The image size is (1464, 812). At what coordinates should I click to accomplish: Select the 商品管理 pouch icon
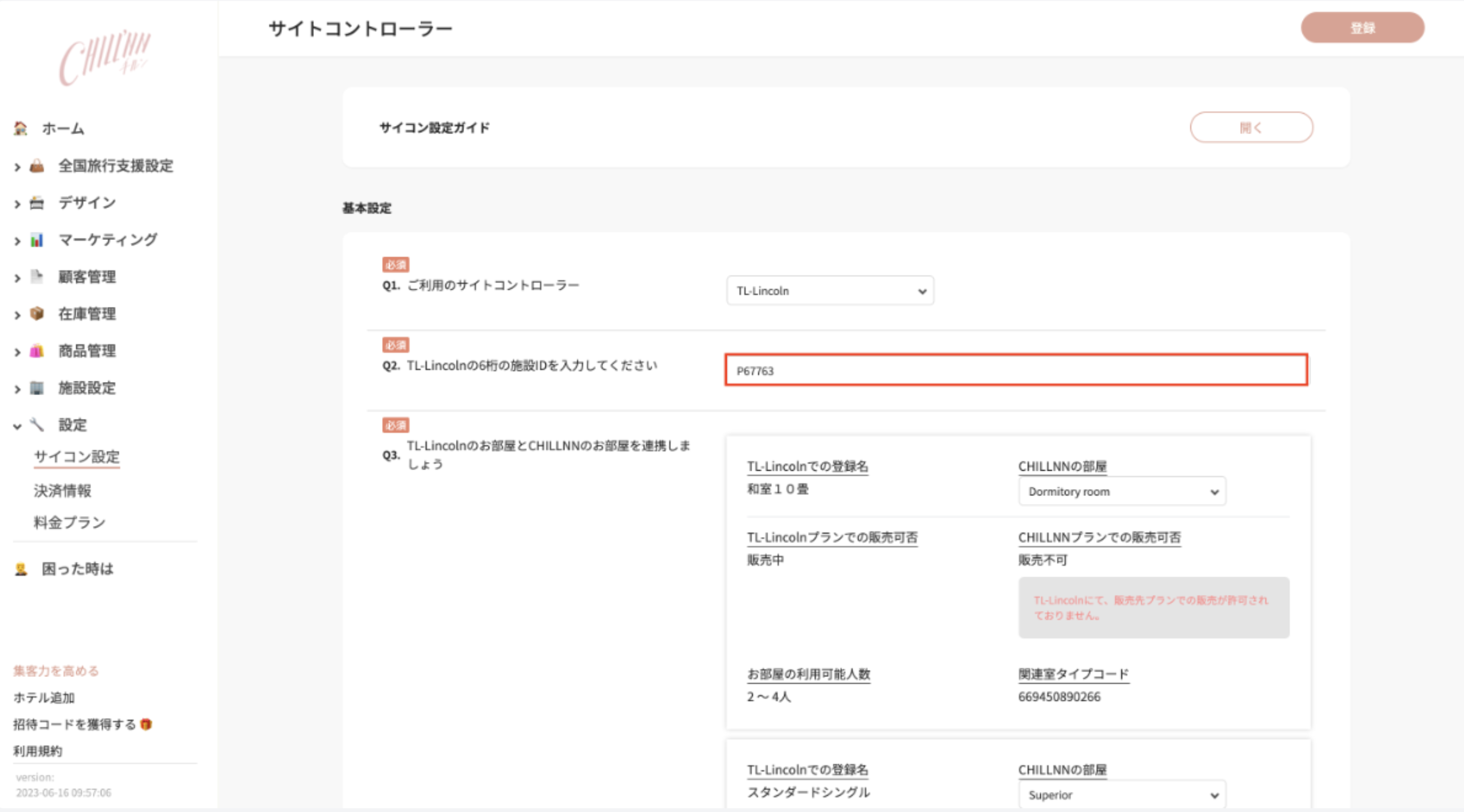[x=37, y=351]
